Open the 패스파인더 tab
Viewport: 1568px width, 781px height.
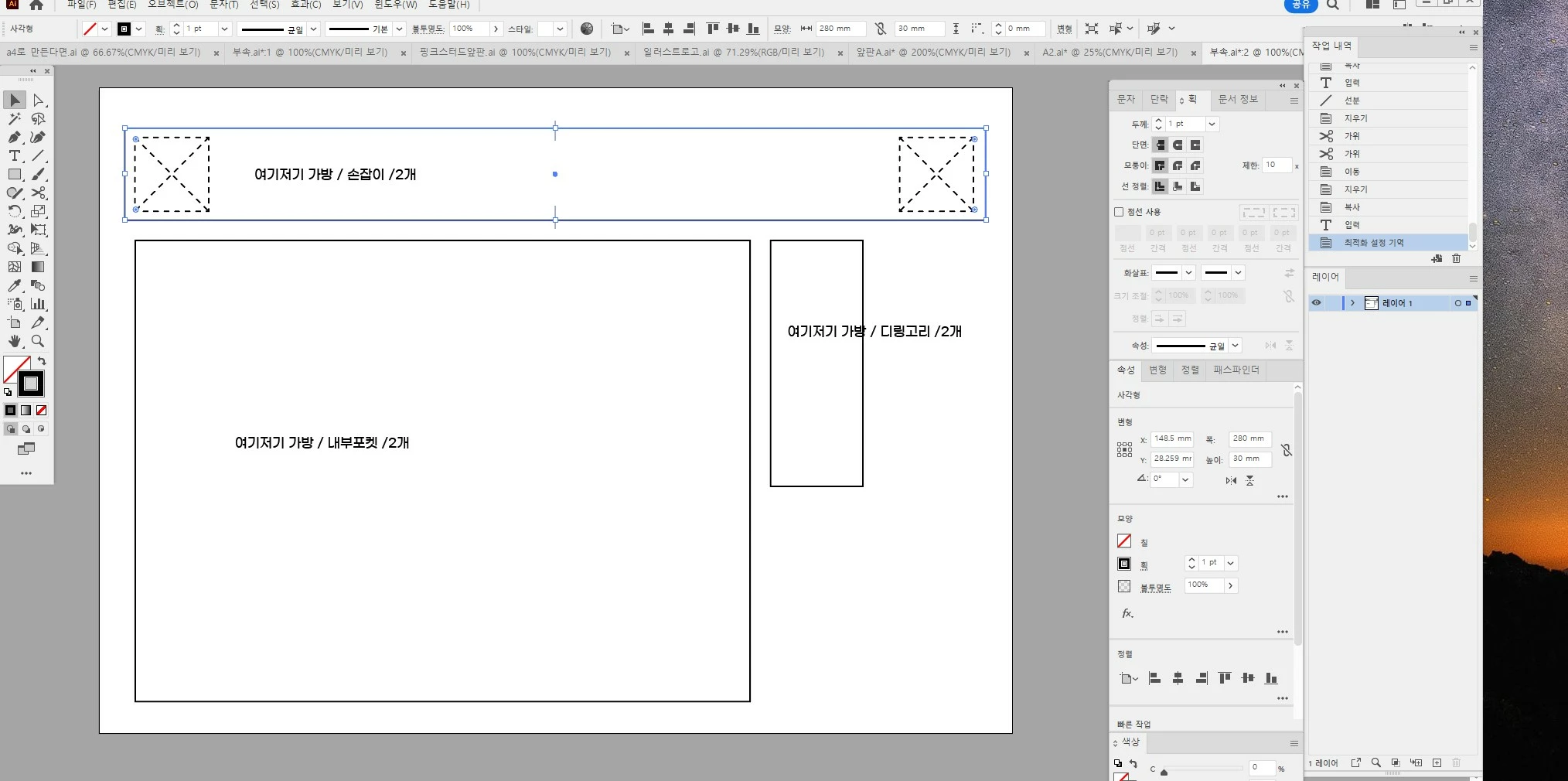pyautogui.click(x=1236, y=370)
